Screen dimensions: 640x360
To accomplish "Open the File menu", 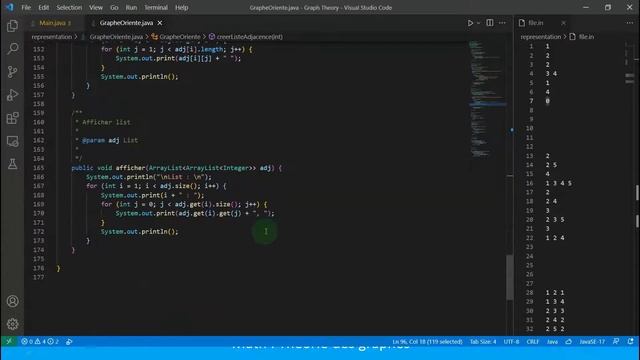I will coord(26,7).
